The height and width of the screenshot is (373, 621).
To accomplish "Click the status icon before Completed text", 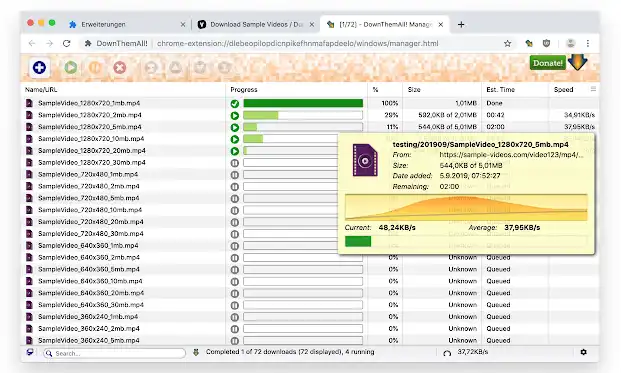I will [196, 352].
